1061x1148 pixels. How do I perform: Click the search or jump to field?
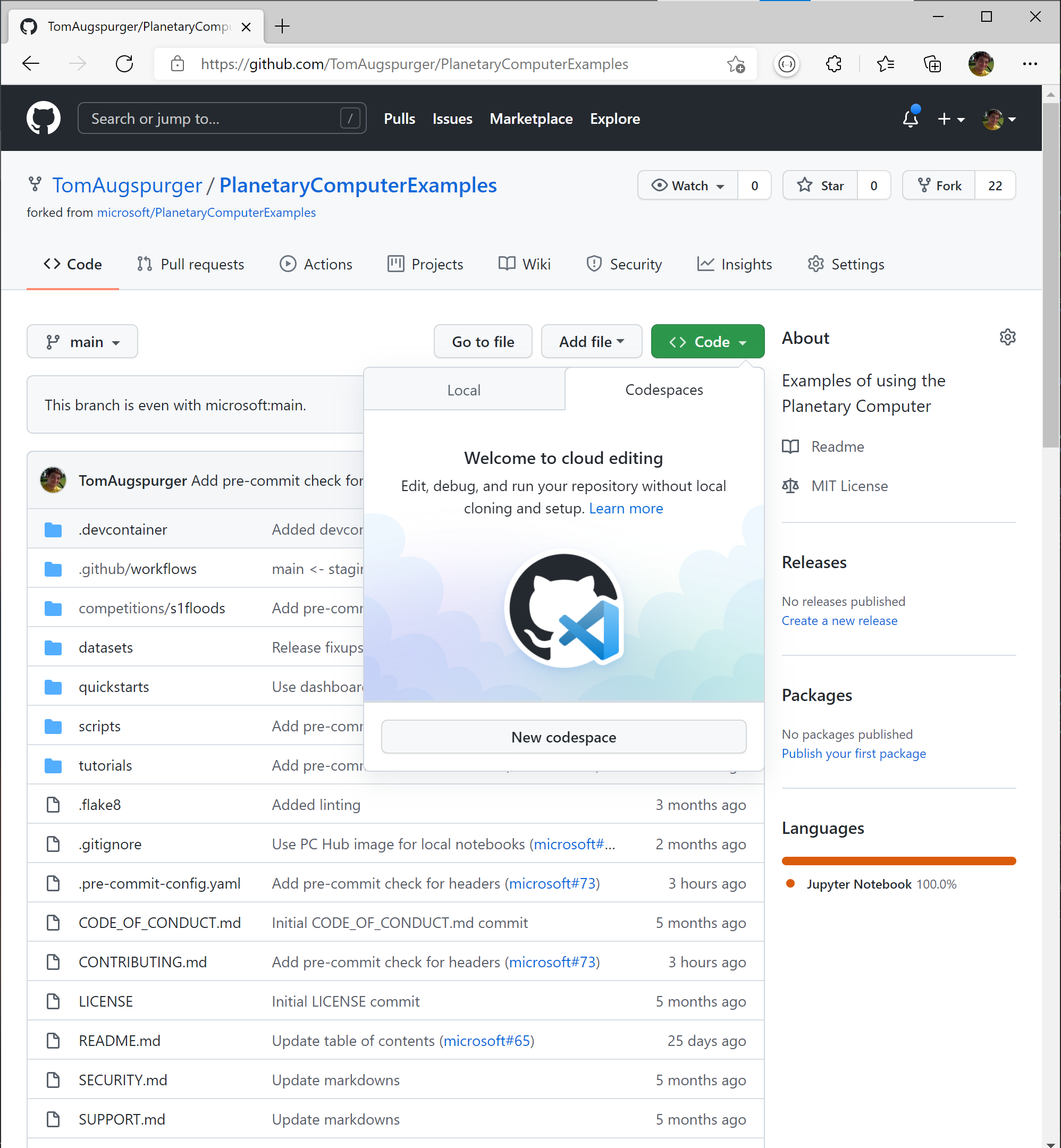coord(222,118)
